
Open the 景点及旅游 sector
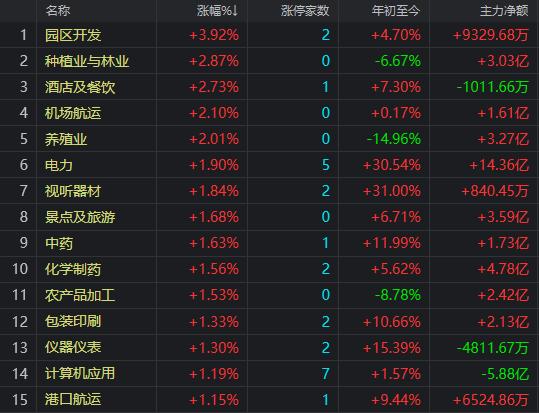(x=80, y=217)
